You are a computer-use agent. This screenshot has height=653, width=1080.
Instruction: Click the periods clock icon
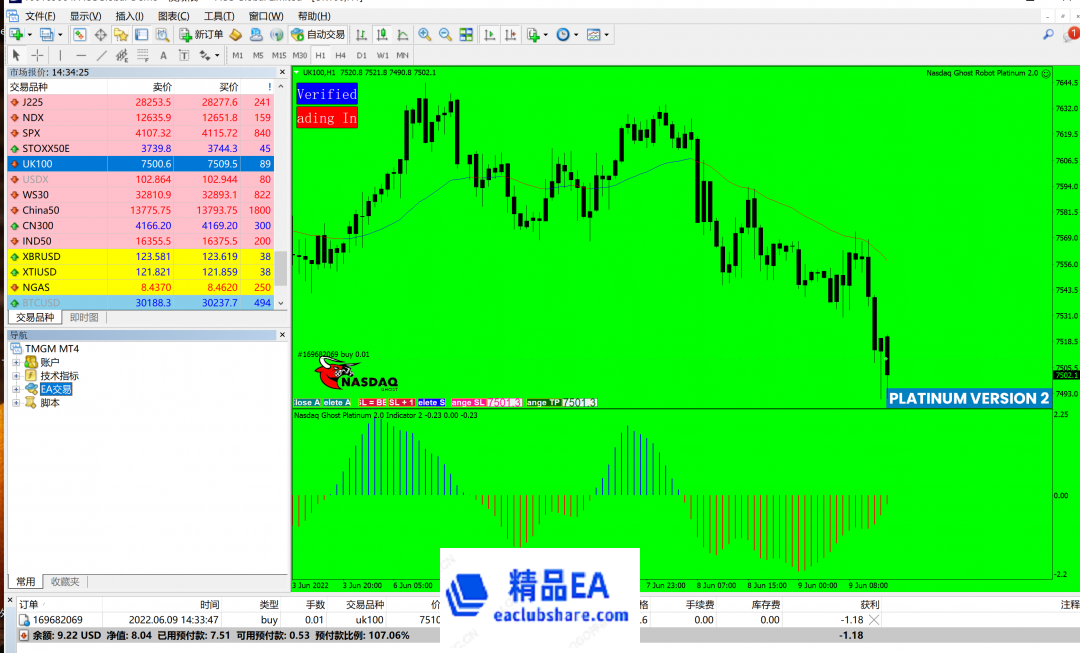coord(563,34)
